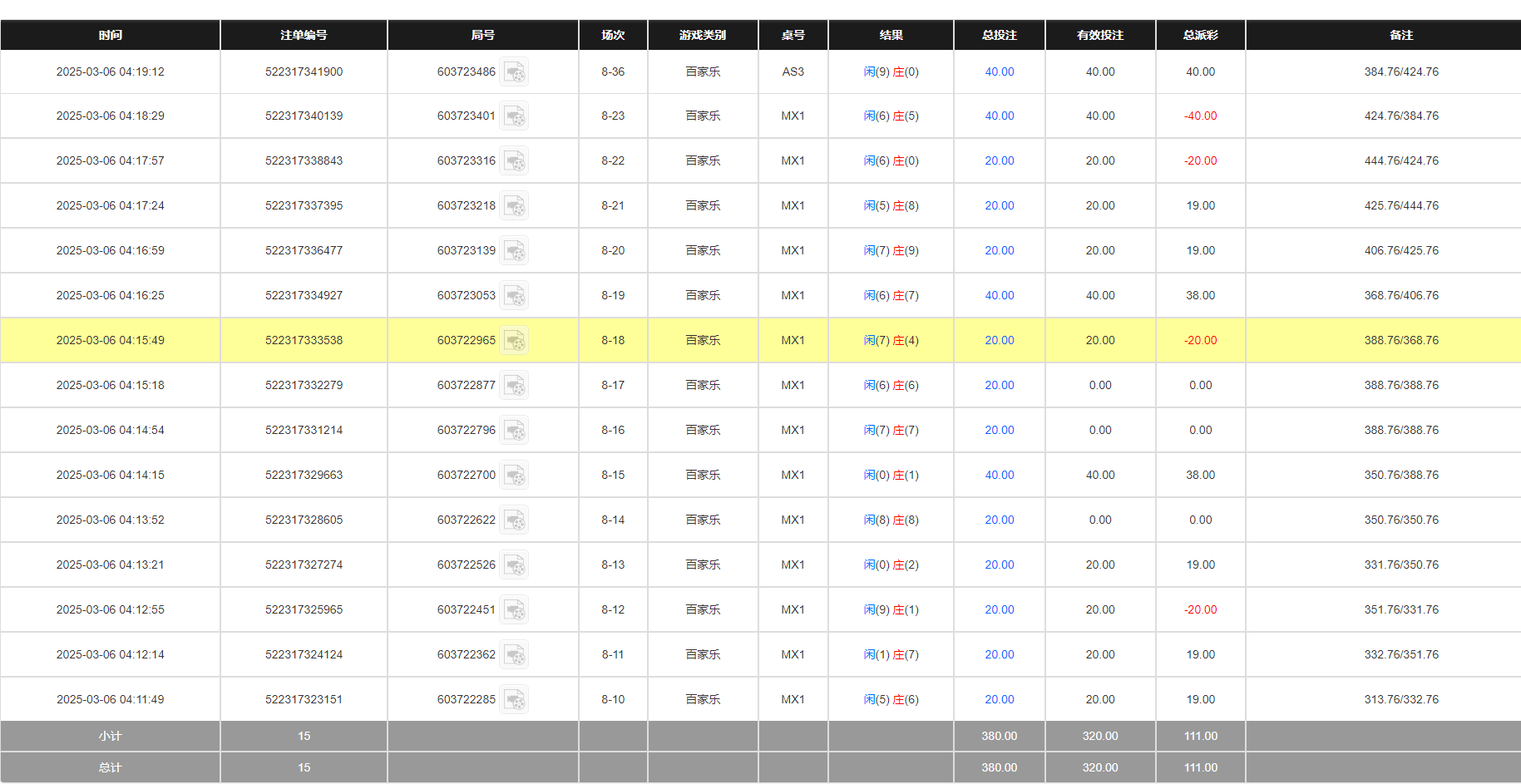Viewport: 1521px width, 784px height.
Task: Click blue 40.00 bet in 04:14:15 row
Action: point(999,476)
